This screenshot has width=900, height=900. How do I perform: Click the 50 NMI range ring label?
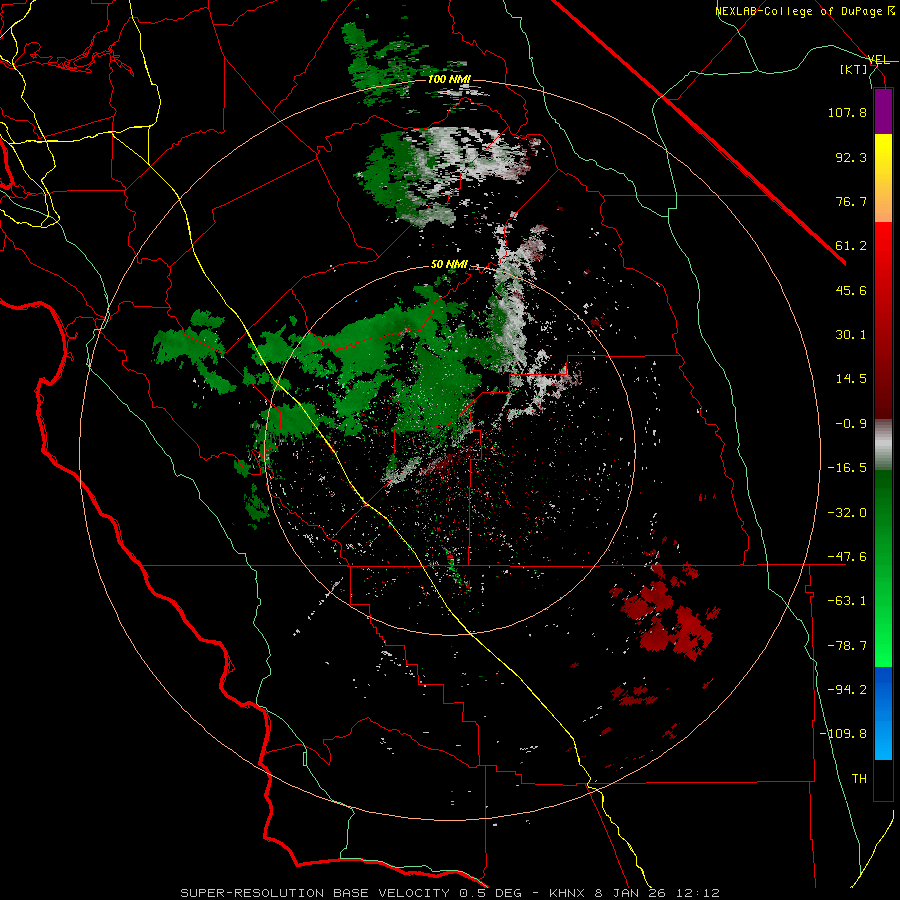[449, 264]
